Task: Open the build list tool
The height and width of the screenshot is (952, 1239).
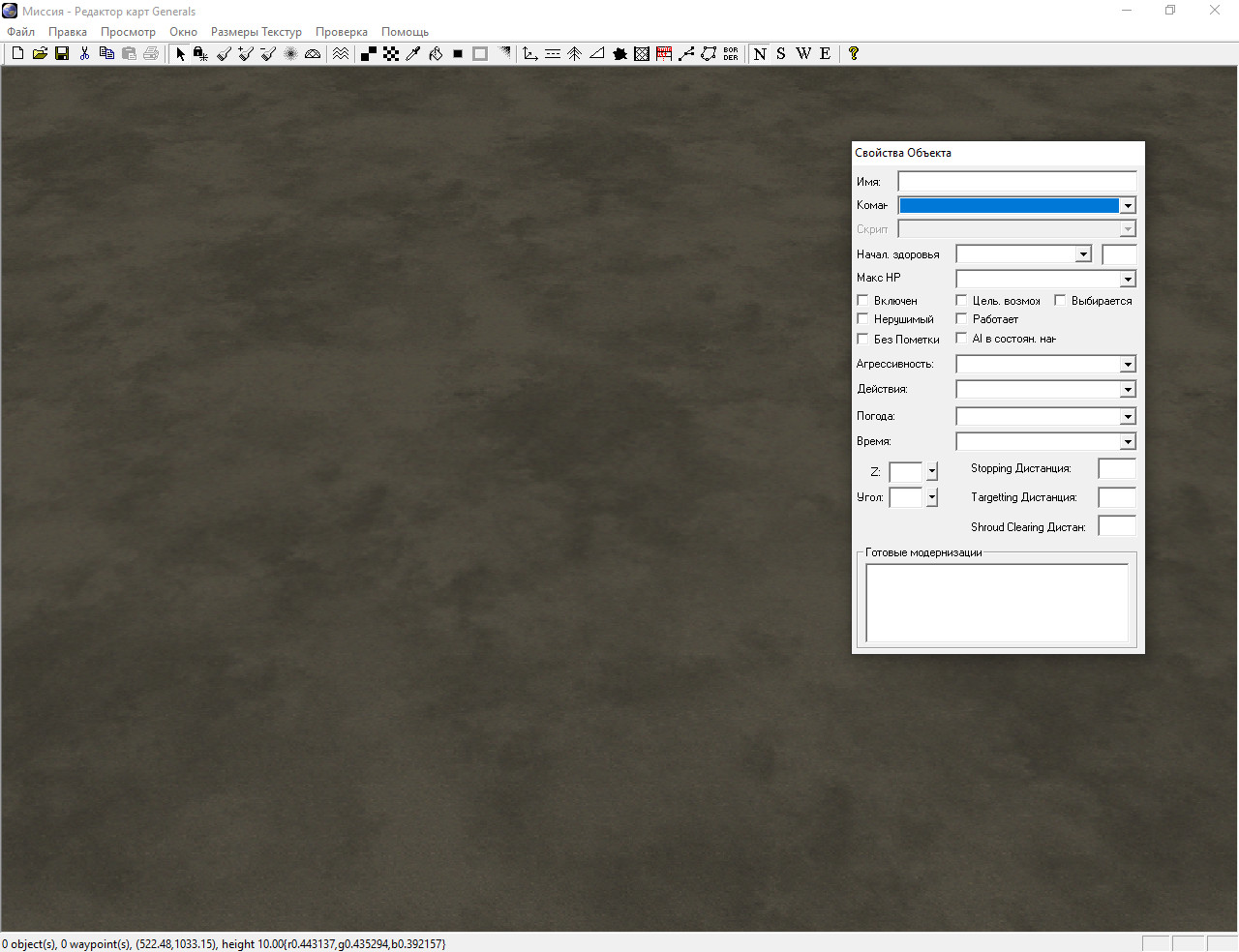Action: 664,54
